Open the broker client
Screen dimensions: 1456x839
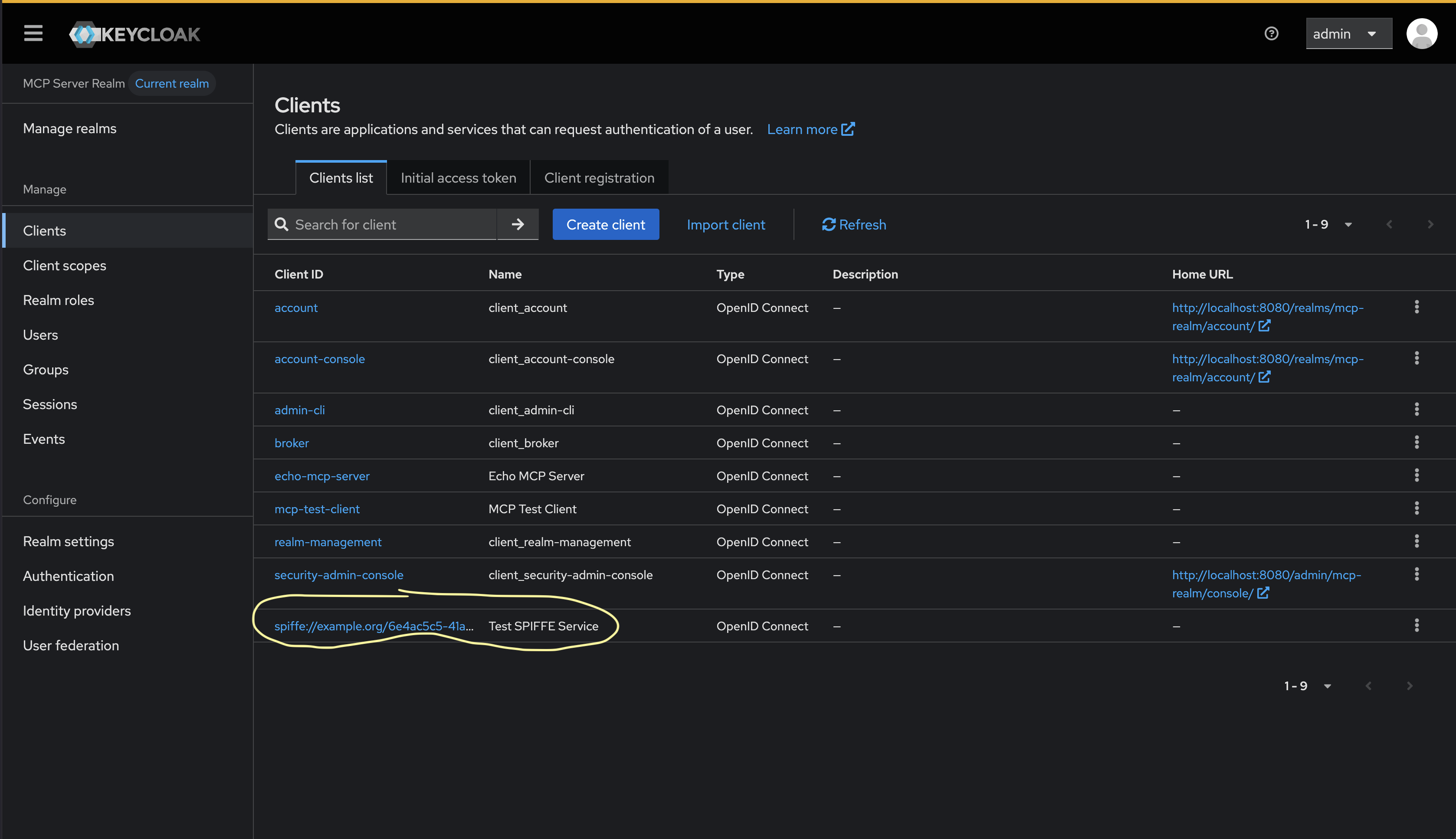point(292,443)
